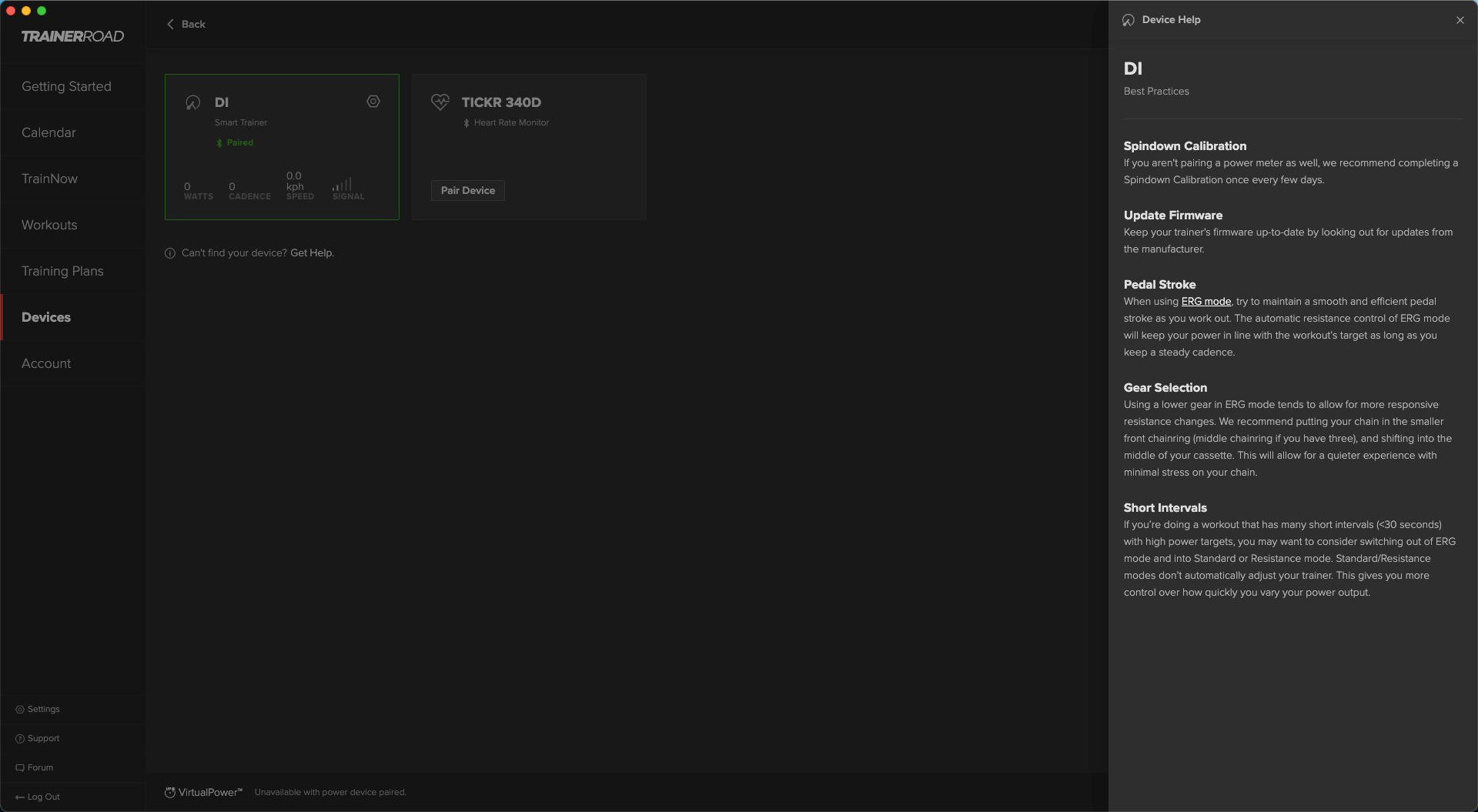Click the VirtualPower icon in the footer
1478x812 pixels.
pyautogui.click(x=170, y=791)
